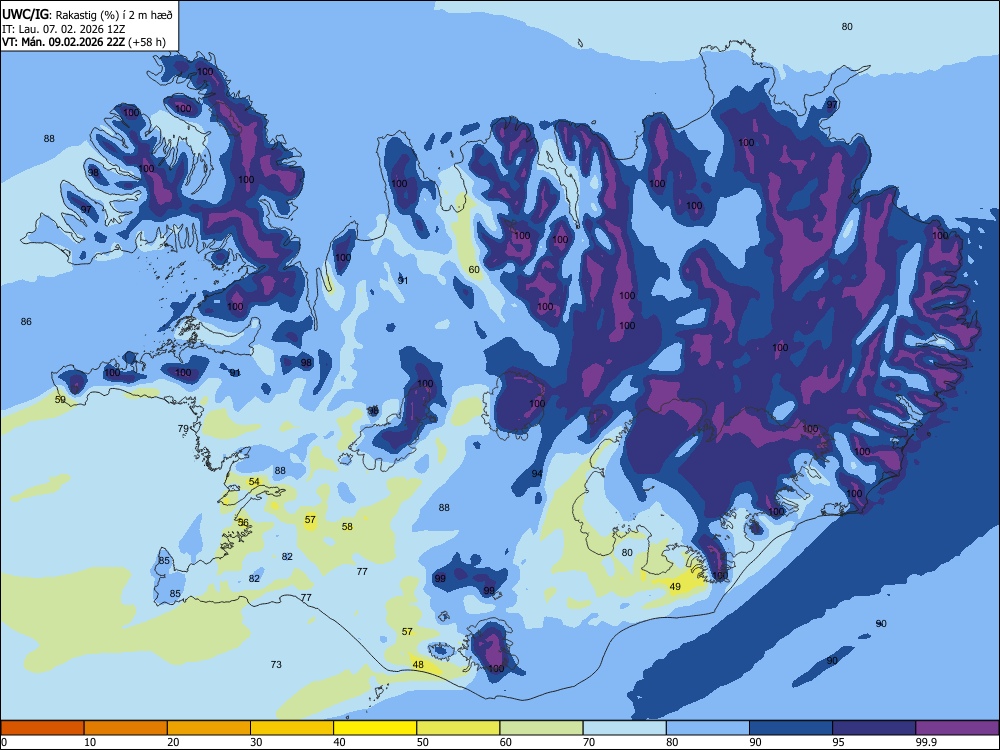Click the dark orange 0–10 legend swatch
This screenshot has width=1000, height=750.
pos(42,728)
